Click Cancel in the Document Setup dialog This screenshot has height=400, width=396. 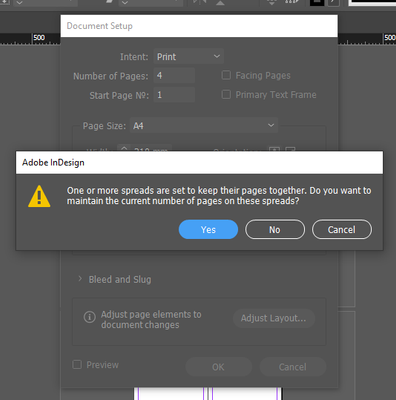click(x=292, y=367)
